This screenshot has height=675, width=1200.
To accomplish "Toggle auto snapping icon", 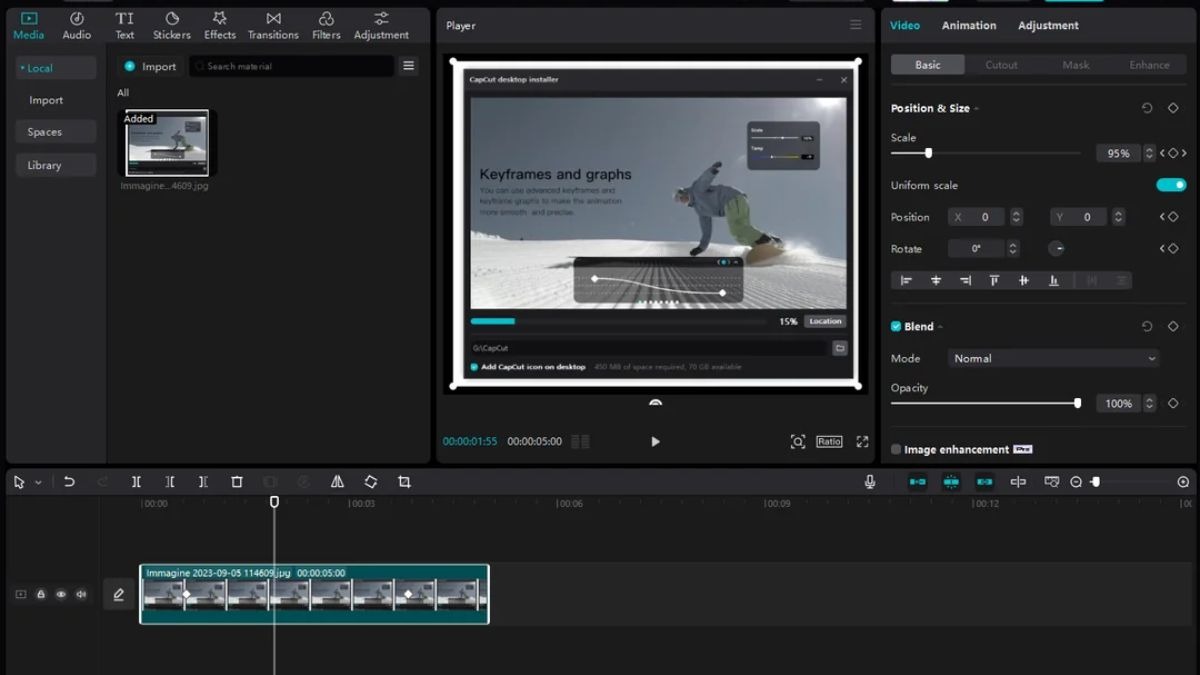I will click(951, 482).
